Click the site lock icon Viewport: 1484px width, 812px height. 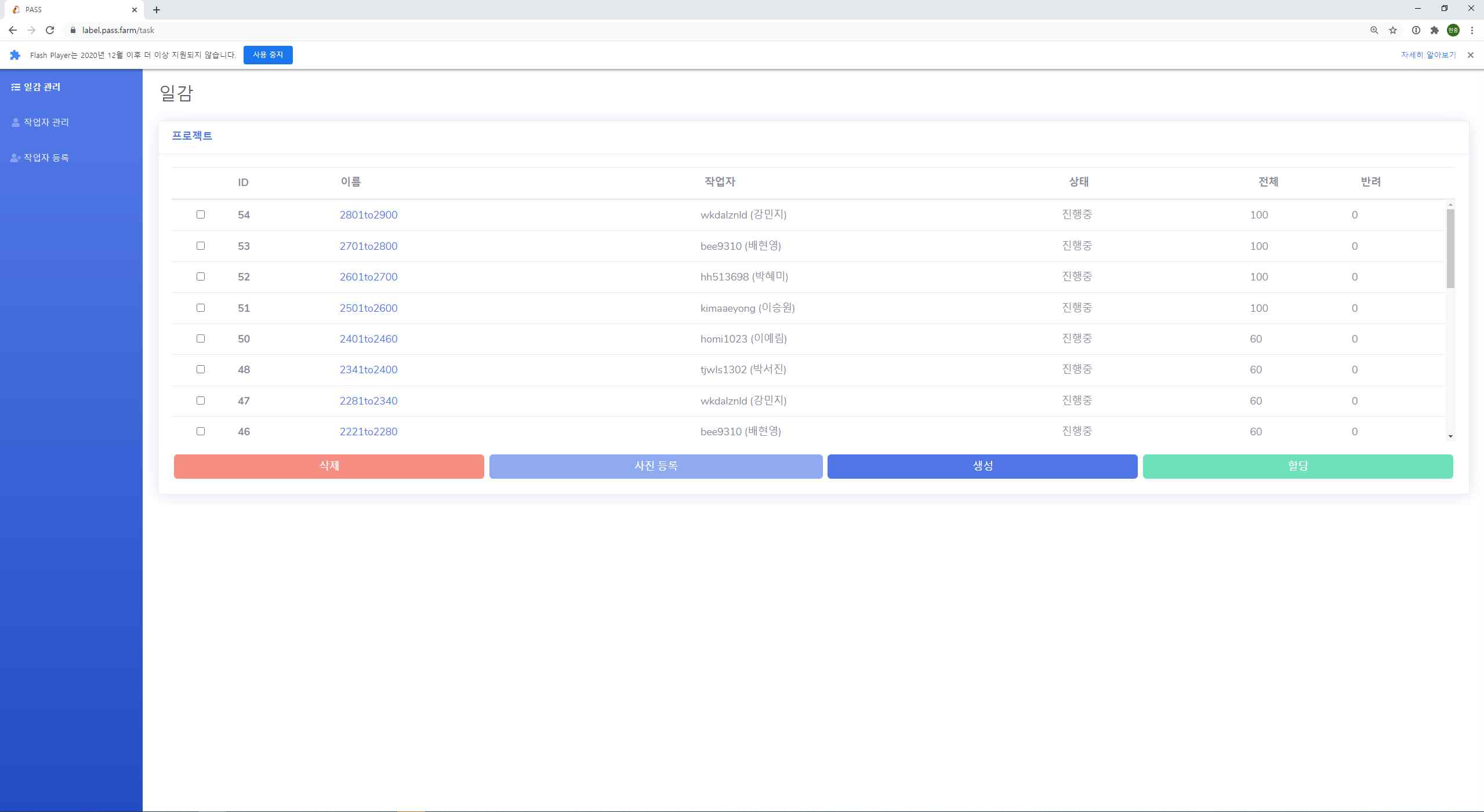tap(72, 30)
